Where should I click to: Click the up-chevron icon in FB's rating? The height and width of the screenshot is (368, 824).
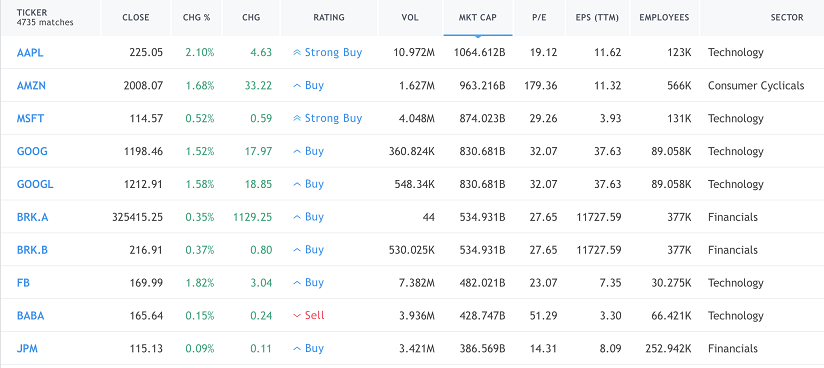tap(297, 283)
